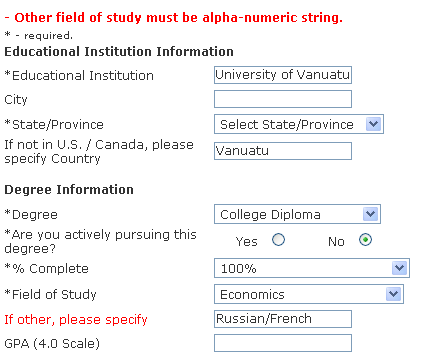Select the Yes radio button

tap(278, 240)
